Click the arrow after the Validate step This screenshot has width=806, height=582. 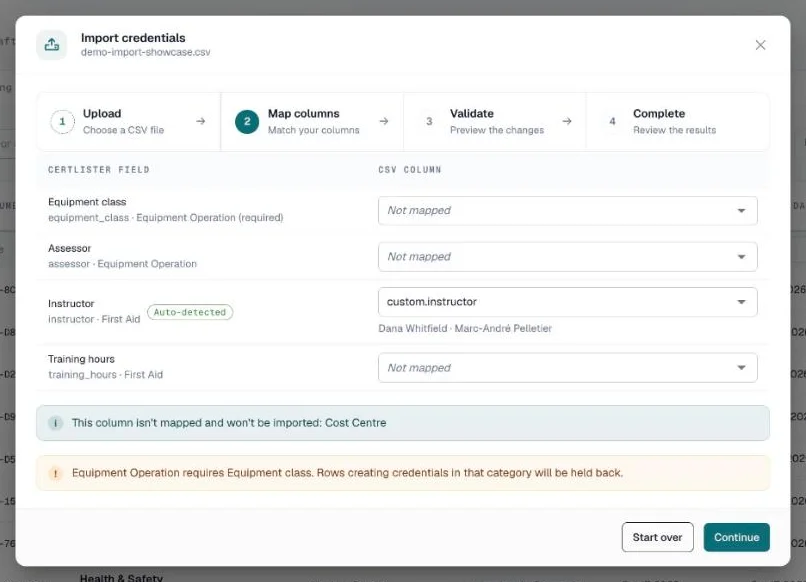[566, 121]
